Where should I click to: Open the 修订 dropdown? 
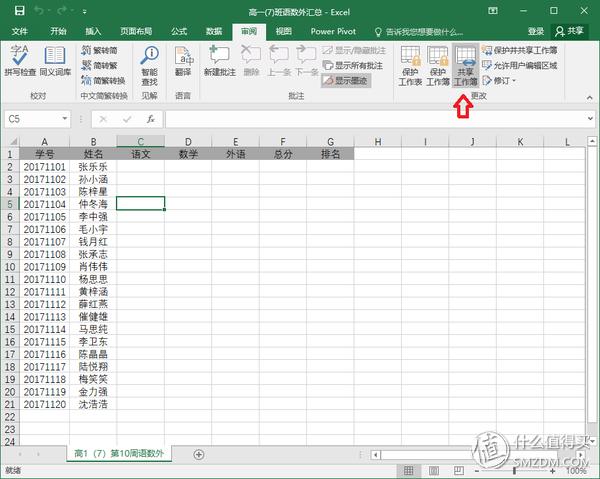(499, 81)
